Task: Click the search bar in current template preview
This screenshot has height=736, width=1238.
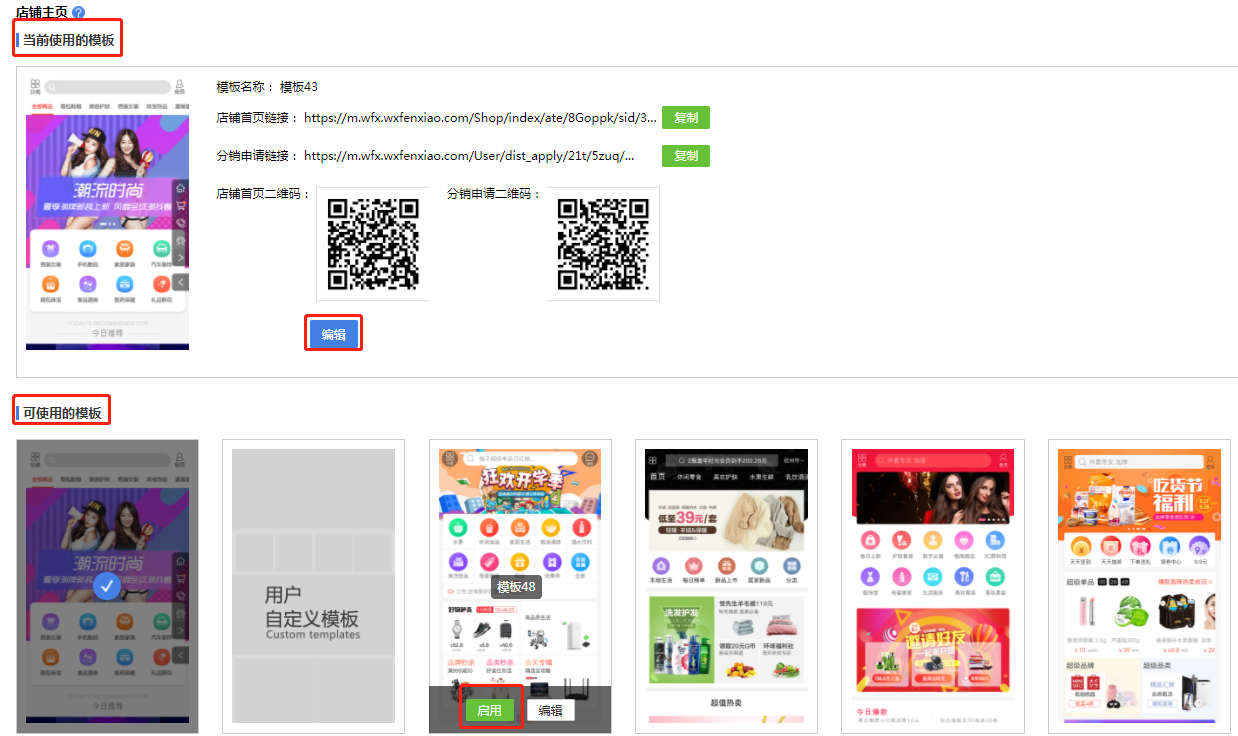Action: pos(107,87)
